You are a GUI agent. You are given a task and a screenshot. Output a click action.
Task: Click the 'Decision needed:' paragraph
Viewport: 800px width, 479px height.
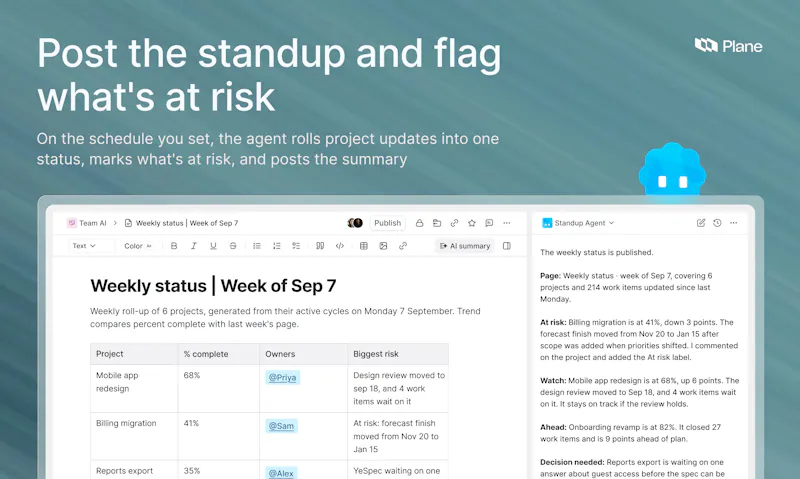point(633,468)
